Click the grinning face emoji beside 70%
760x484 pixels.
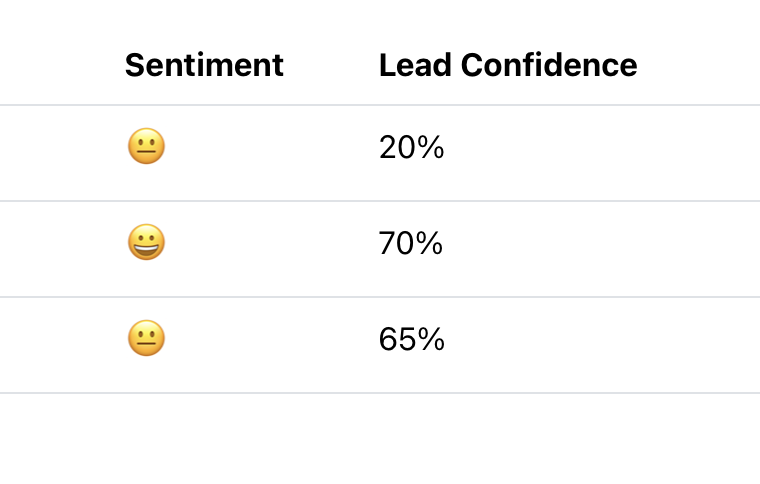146,243
